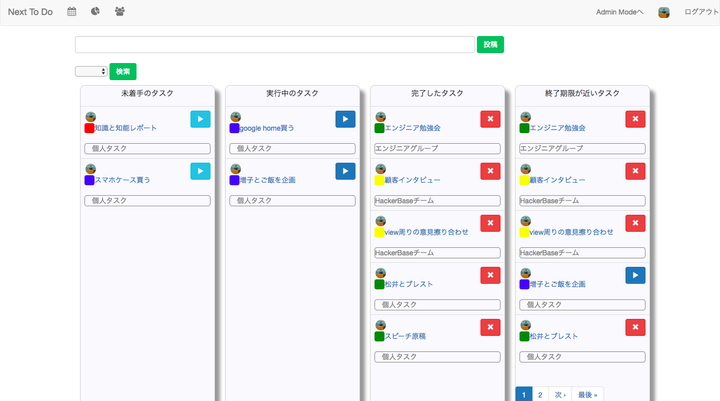Delete 顧客インタビュー in 完了したタスク column
This screenshot has width=720, height=401.
click(x=490, y=171)
